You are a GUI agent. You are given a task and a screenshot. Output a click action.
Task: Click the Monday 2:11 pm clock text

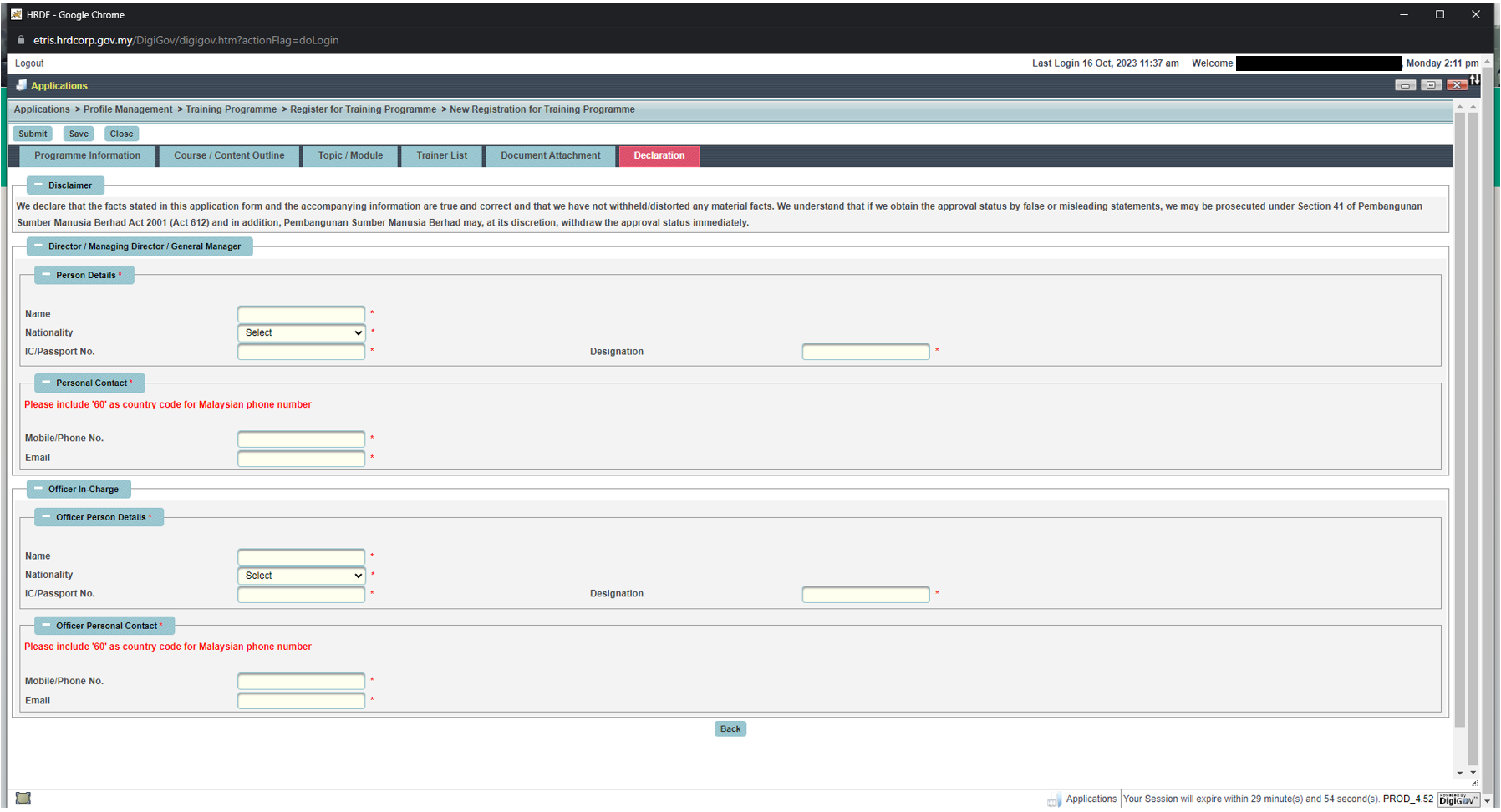1442,63
